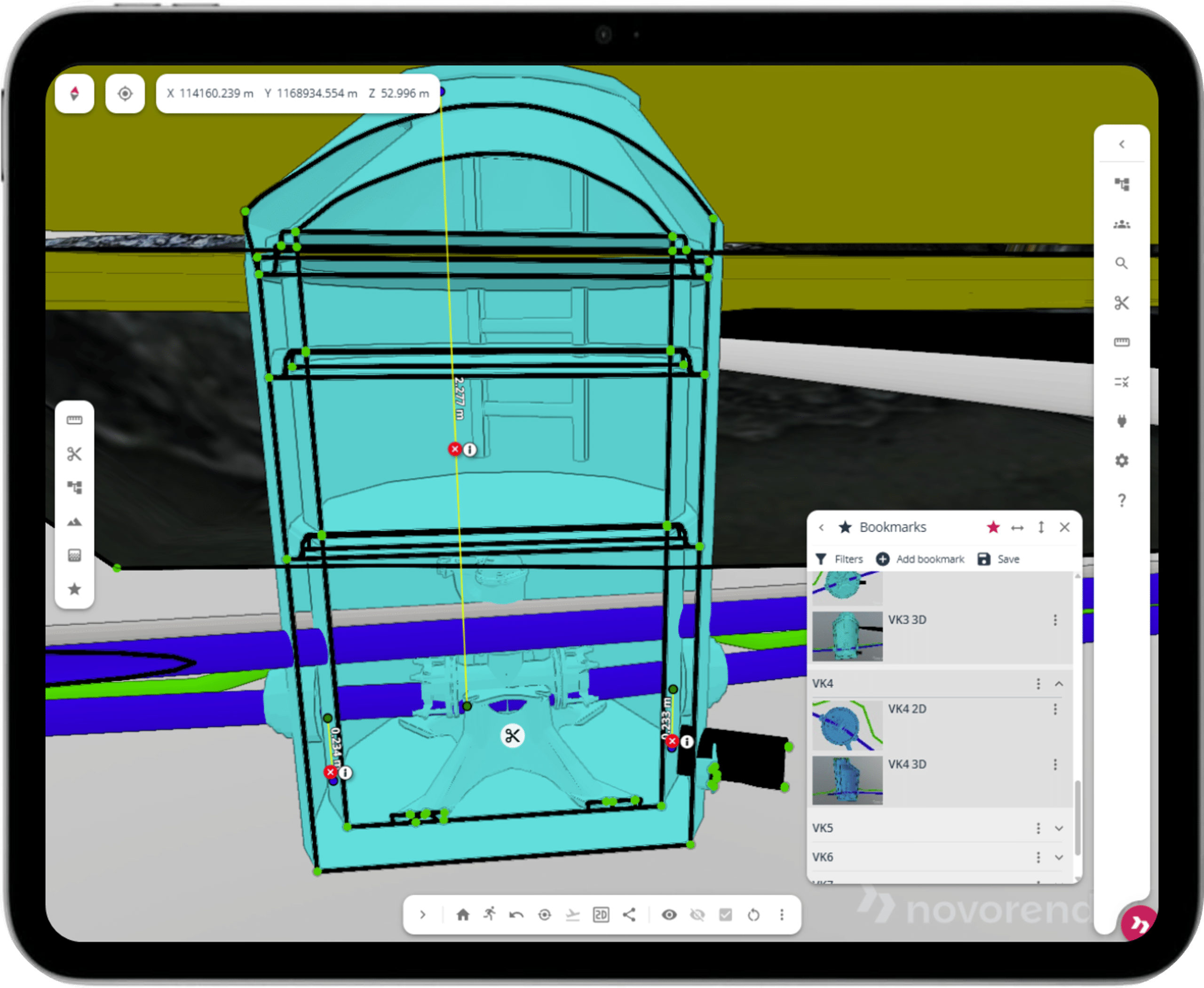The height and width of the screenshot is (988, 1204).
Task: Click Add bookmark button
Action: coord(920,559)
